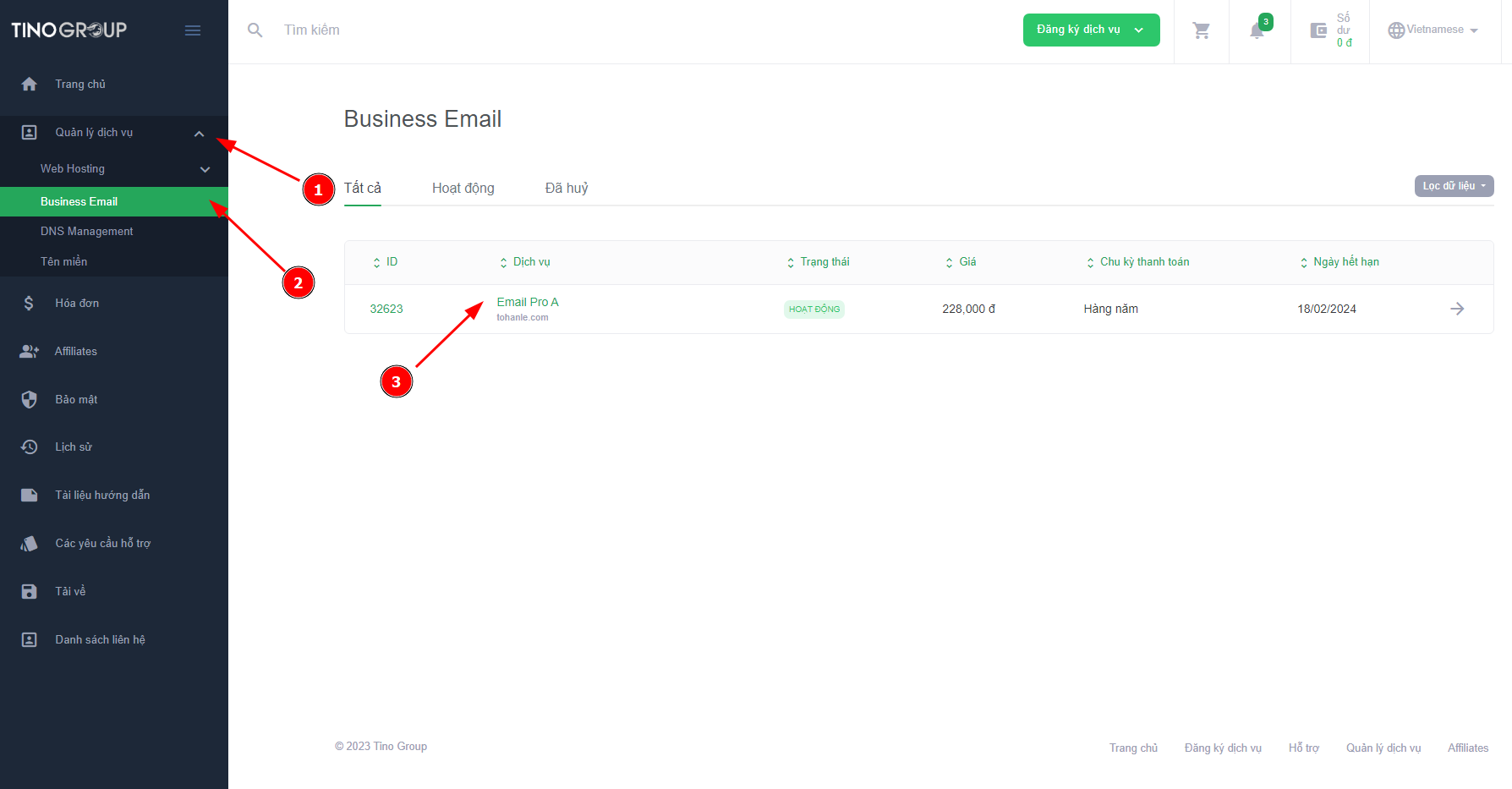Click the notification count badge 3
The image size is (1512, 789).
click(1266, 22)
